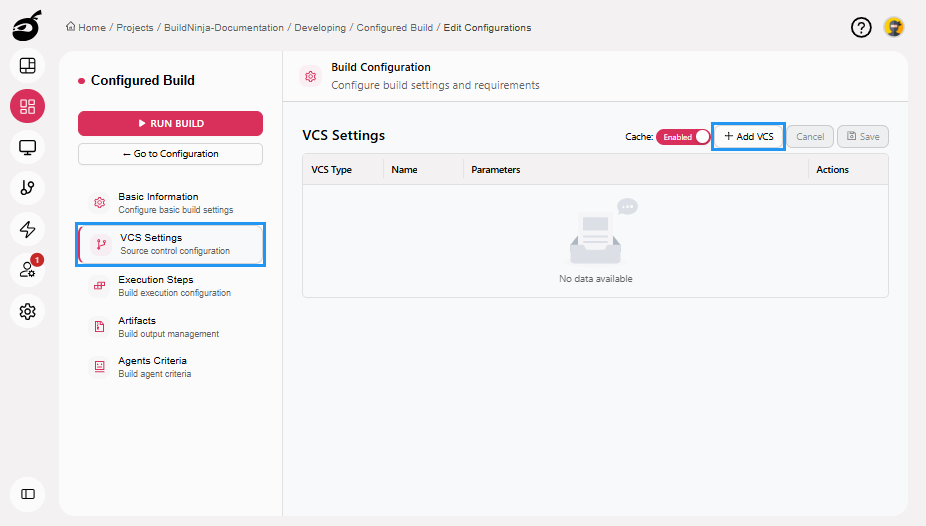Screen dimensions: 926x526
Task: Click the Cancel button
Action: (810, 136)
